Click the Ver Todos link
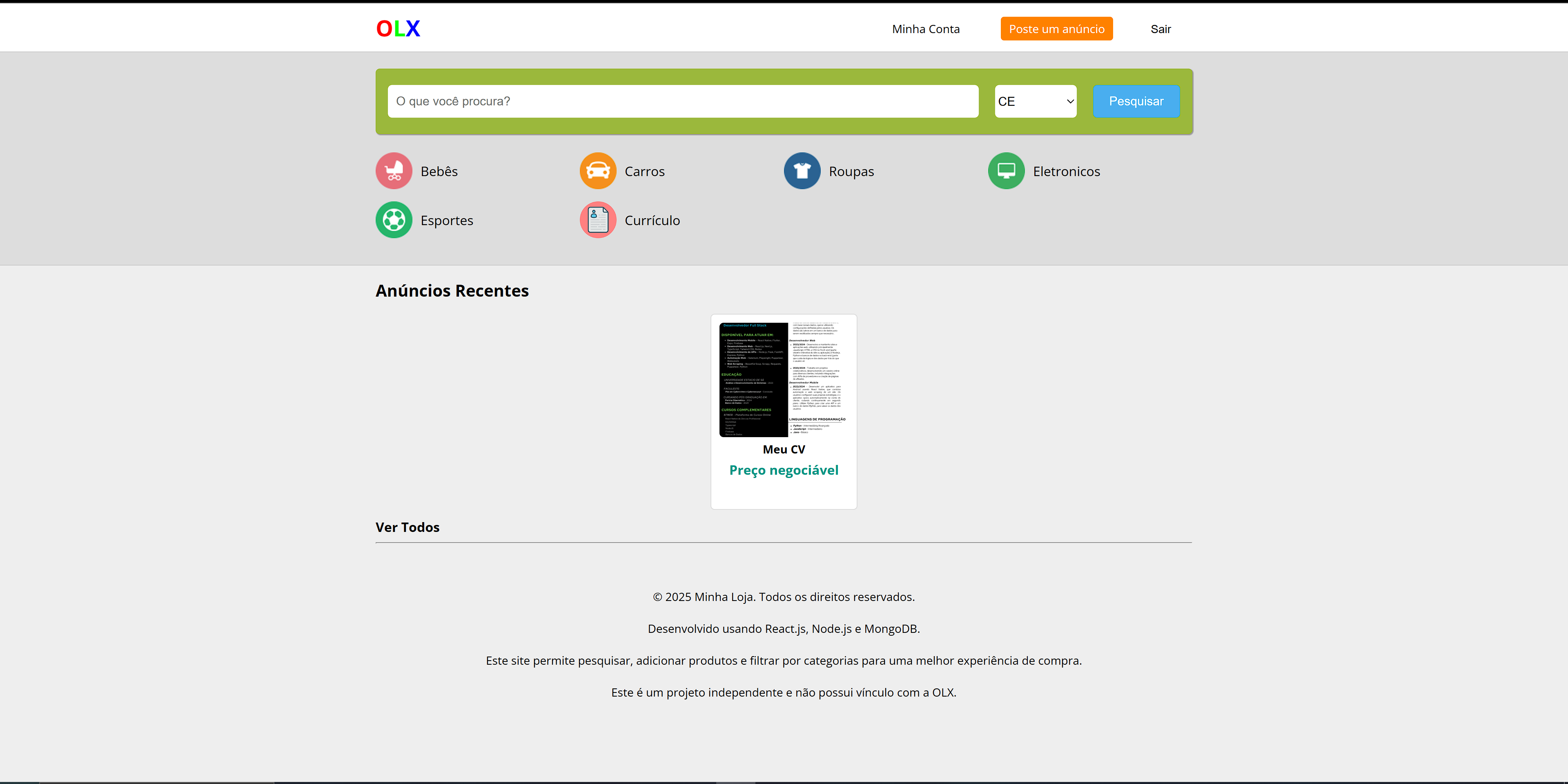This screenshot has width=1568, height=784. tap(407, 527)
